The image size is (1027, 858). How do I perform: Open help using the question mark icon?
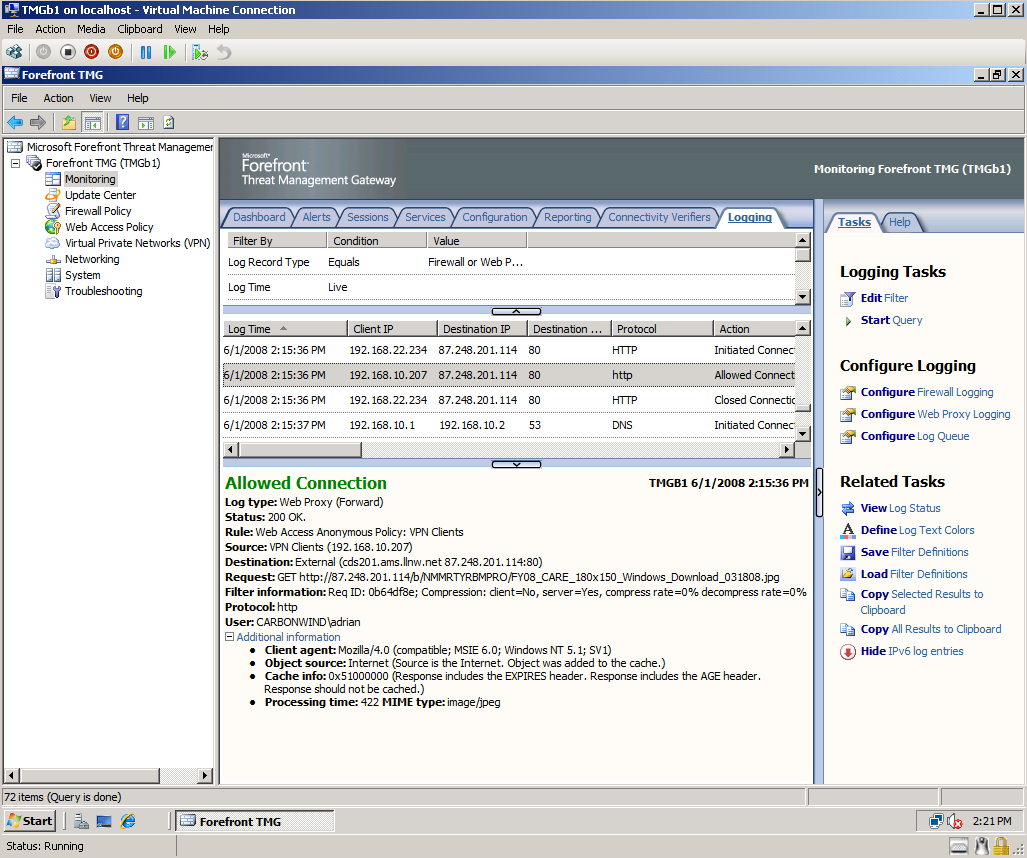(122, 122)
